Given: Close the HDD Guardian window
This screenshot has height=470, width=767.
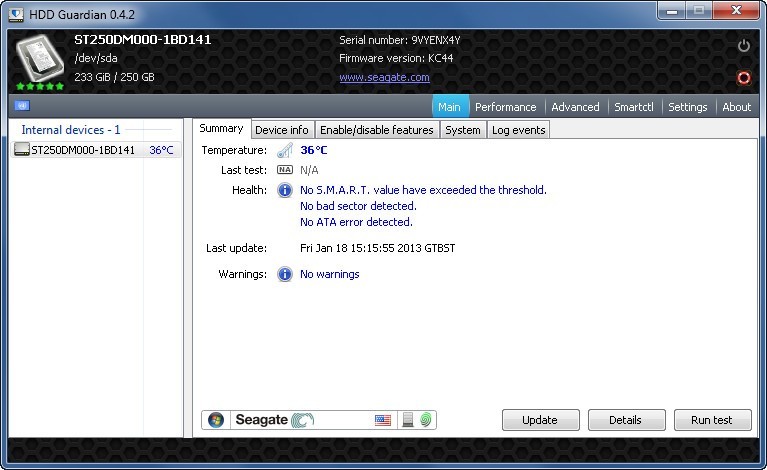Looking at the screenshot, I should pos(736,11).
